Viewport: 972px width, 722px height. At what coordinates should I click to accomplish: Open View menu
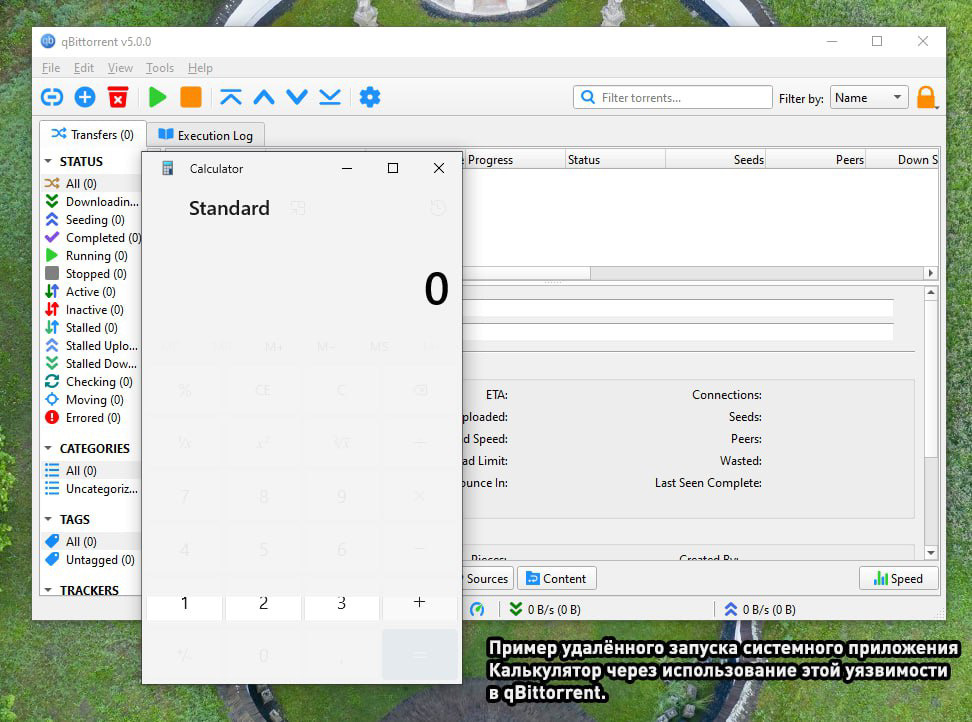[x=120, y=68]
